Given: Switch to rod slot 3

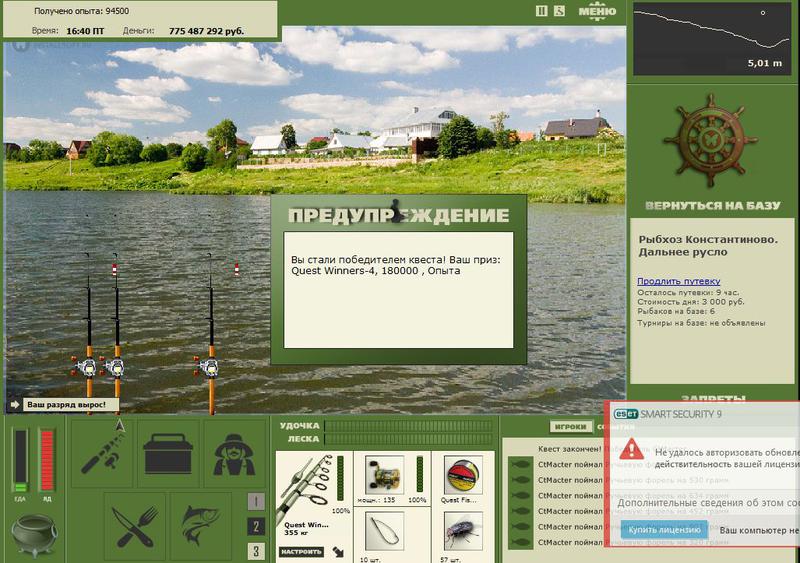Looking at the screenshot, I should coord(256,551).
